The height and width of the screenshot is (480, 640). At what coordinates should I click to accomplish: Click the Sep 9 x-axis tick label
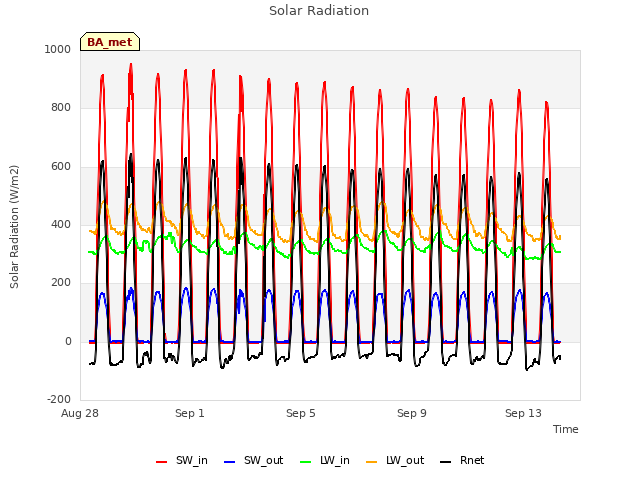click(x=412, y=413)
